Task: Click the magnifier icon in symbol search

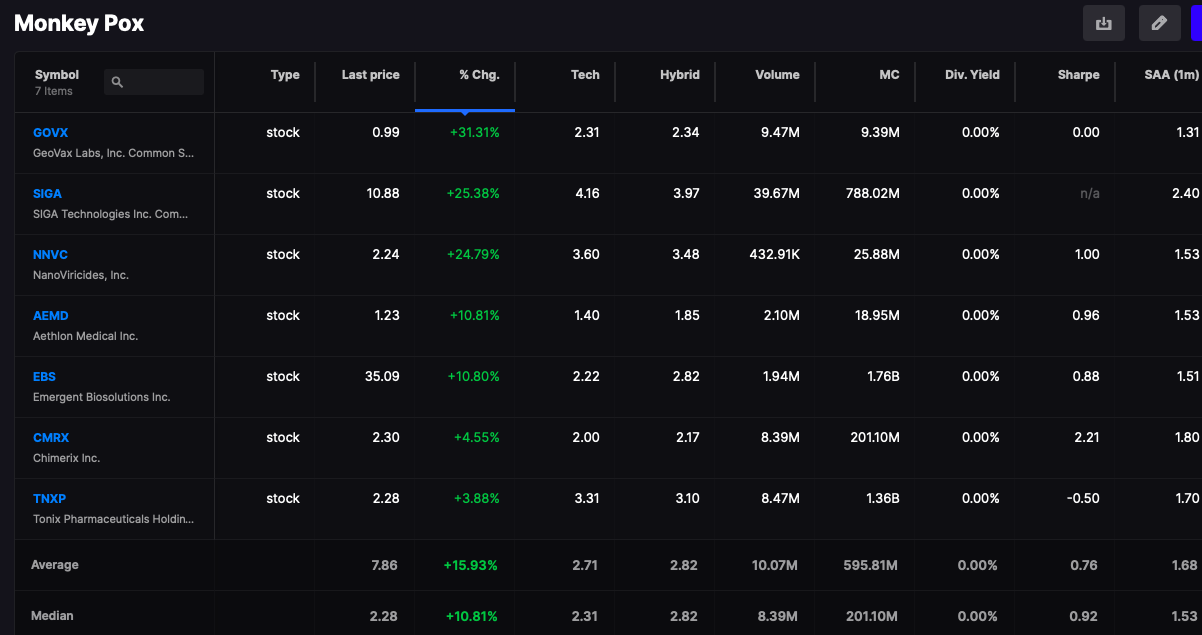Action: pos(117,82)
